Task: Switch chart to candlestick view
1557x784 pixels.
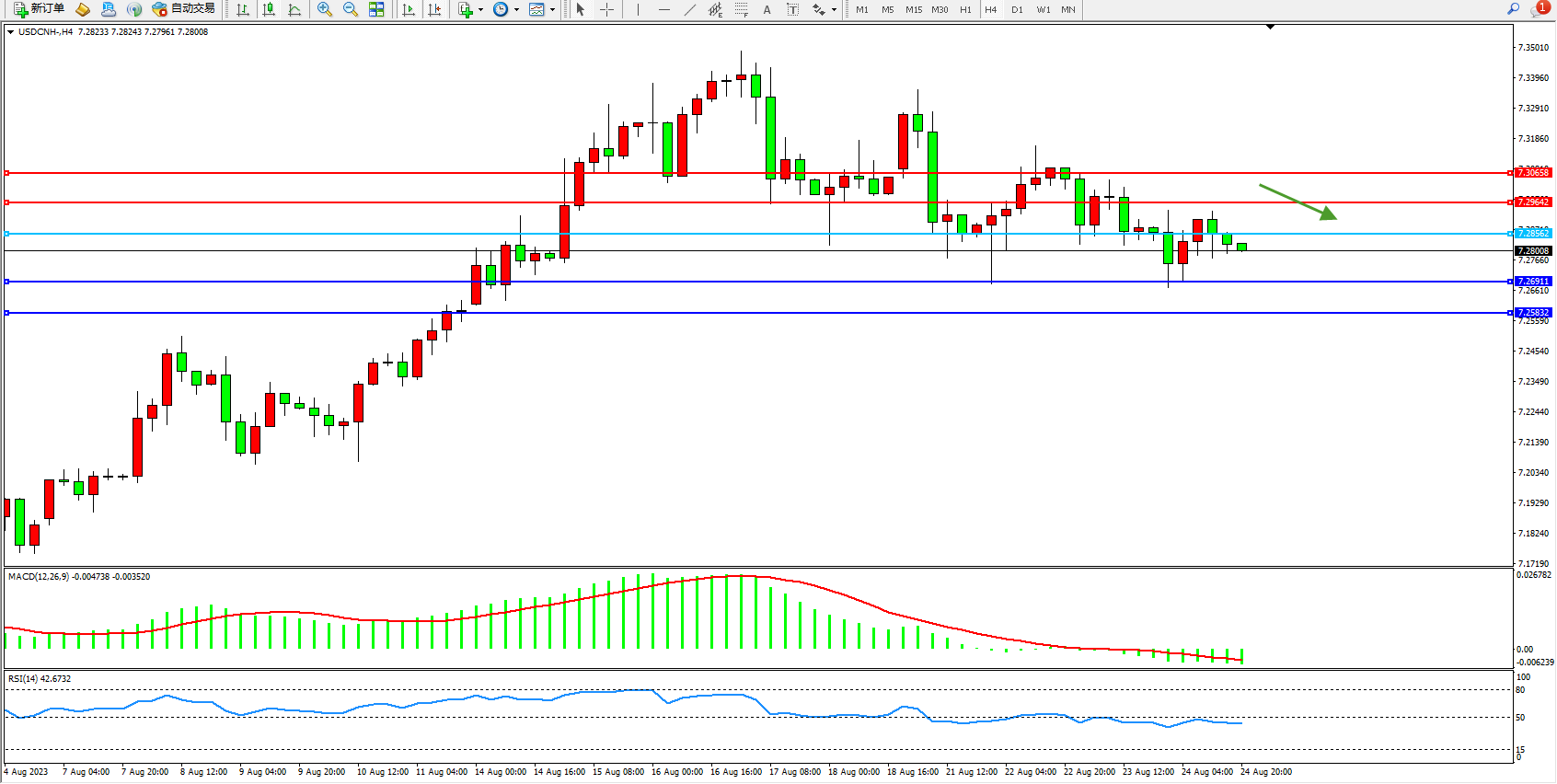Action: (x=269, y=9)
